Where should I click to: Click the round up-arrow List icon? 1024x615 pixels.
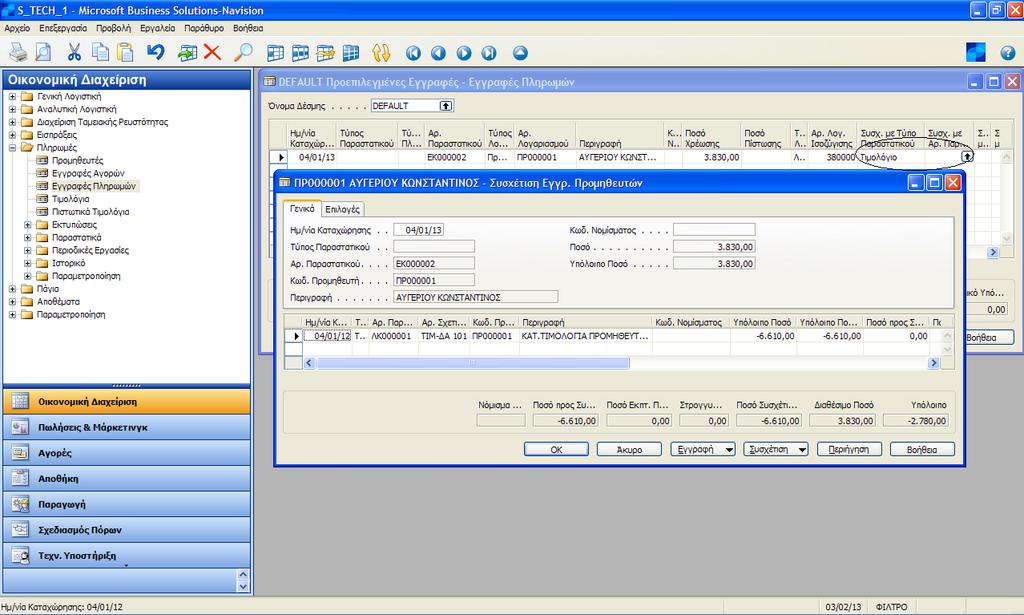(x=520, y=53)
